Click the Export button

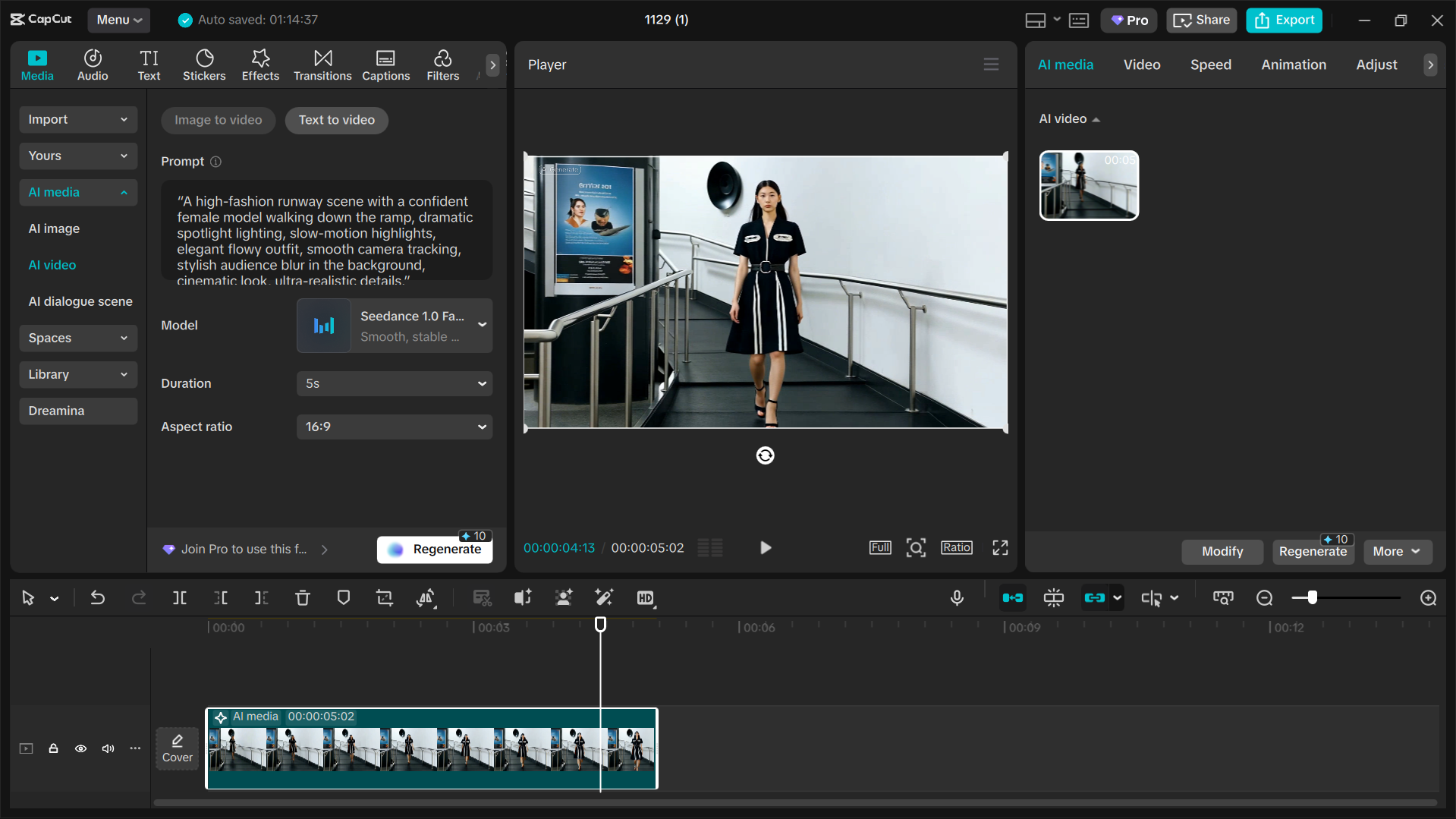[1284, 20]
